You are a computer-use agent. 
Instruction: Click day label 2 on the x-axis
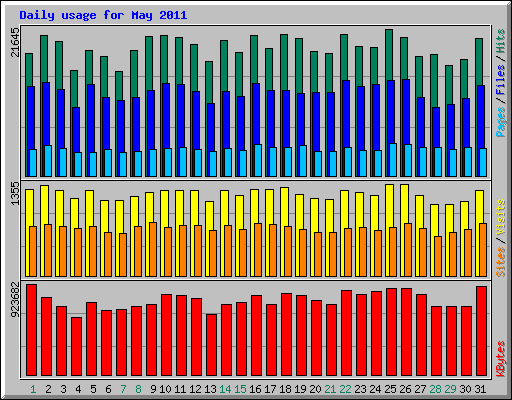48,389
